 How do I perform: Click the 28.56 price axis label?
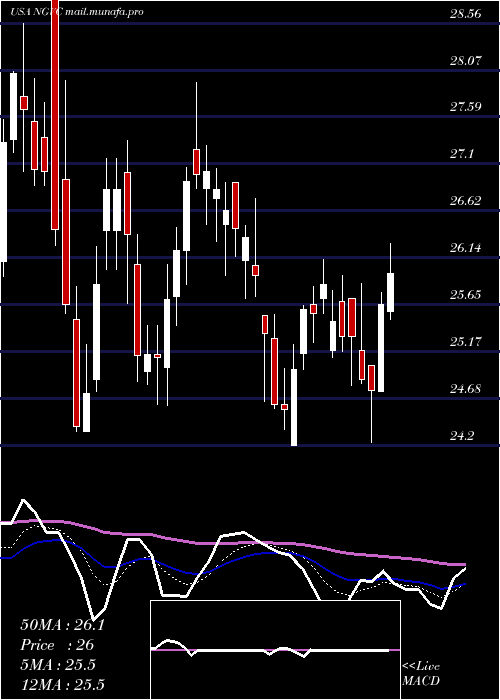pyautogui.click(x=466, y=14)
